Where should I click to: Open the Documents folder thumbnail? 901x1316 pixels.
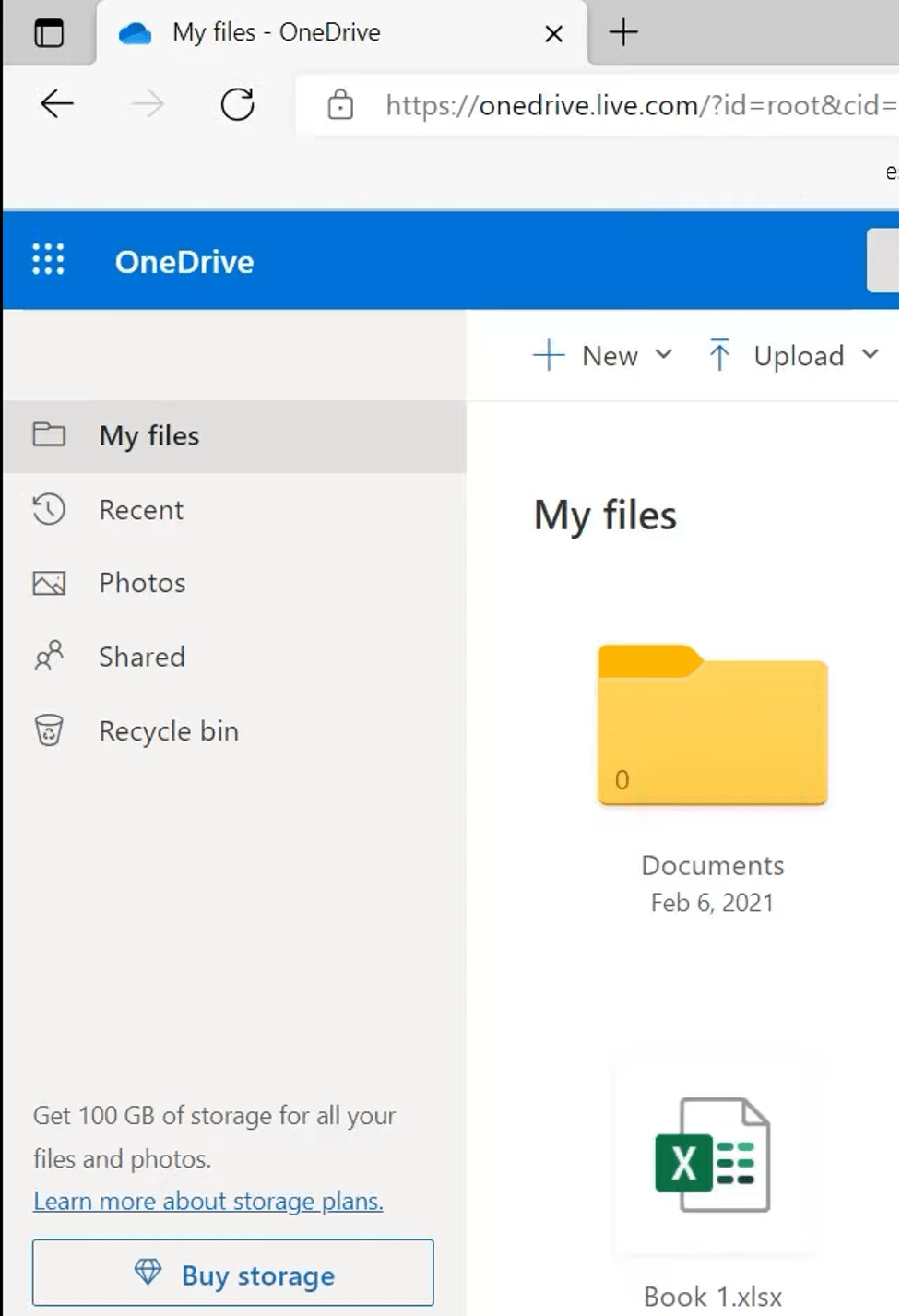point(712,725)
